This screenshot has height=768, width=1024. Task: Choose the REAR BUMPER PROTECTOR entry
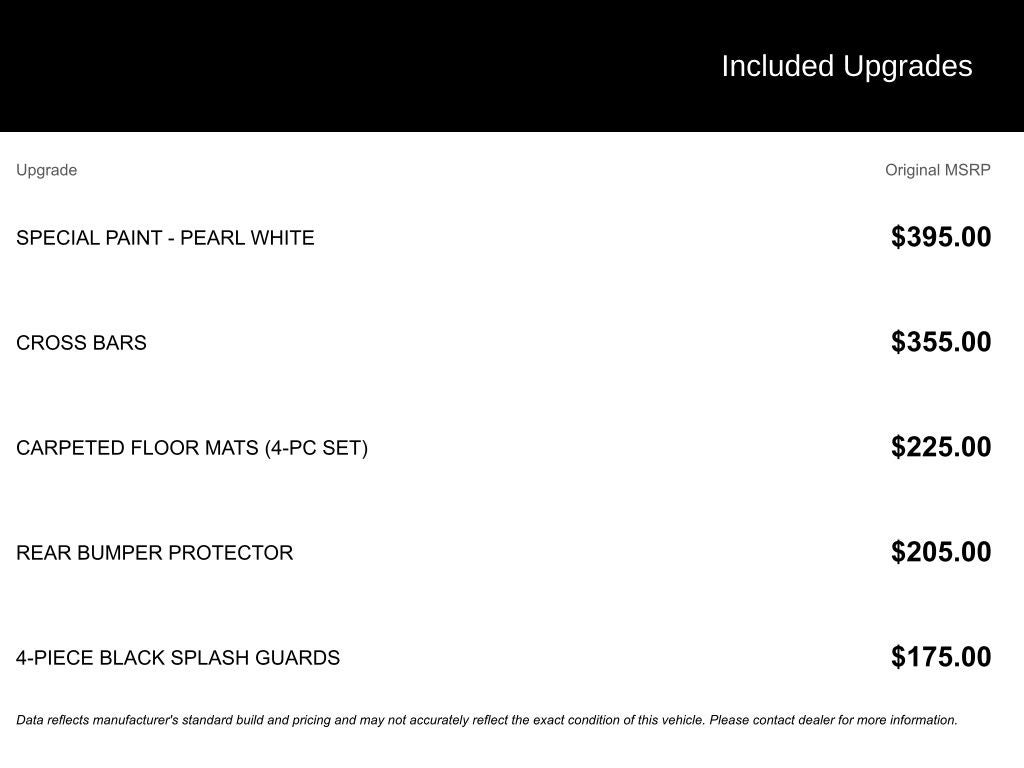[155, 553]
